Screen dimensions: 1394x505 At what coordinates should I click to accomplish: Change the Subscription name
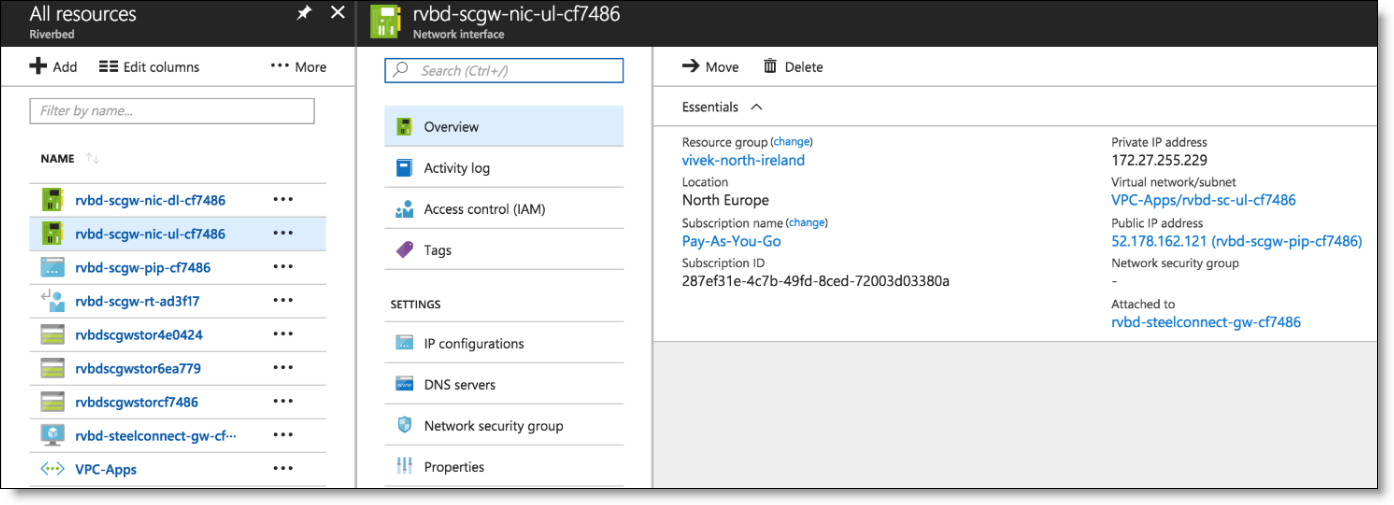click(808, 222)
